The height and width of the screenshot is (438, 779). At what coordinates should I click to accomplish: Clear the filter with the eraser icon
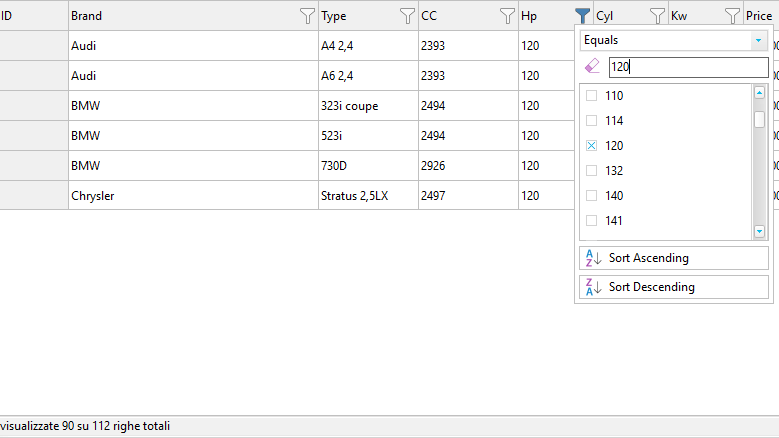pyautogui.click(x=592, y=67)
